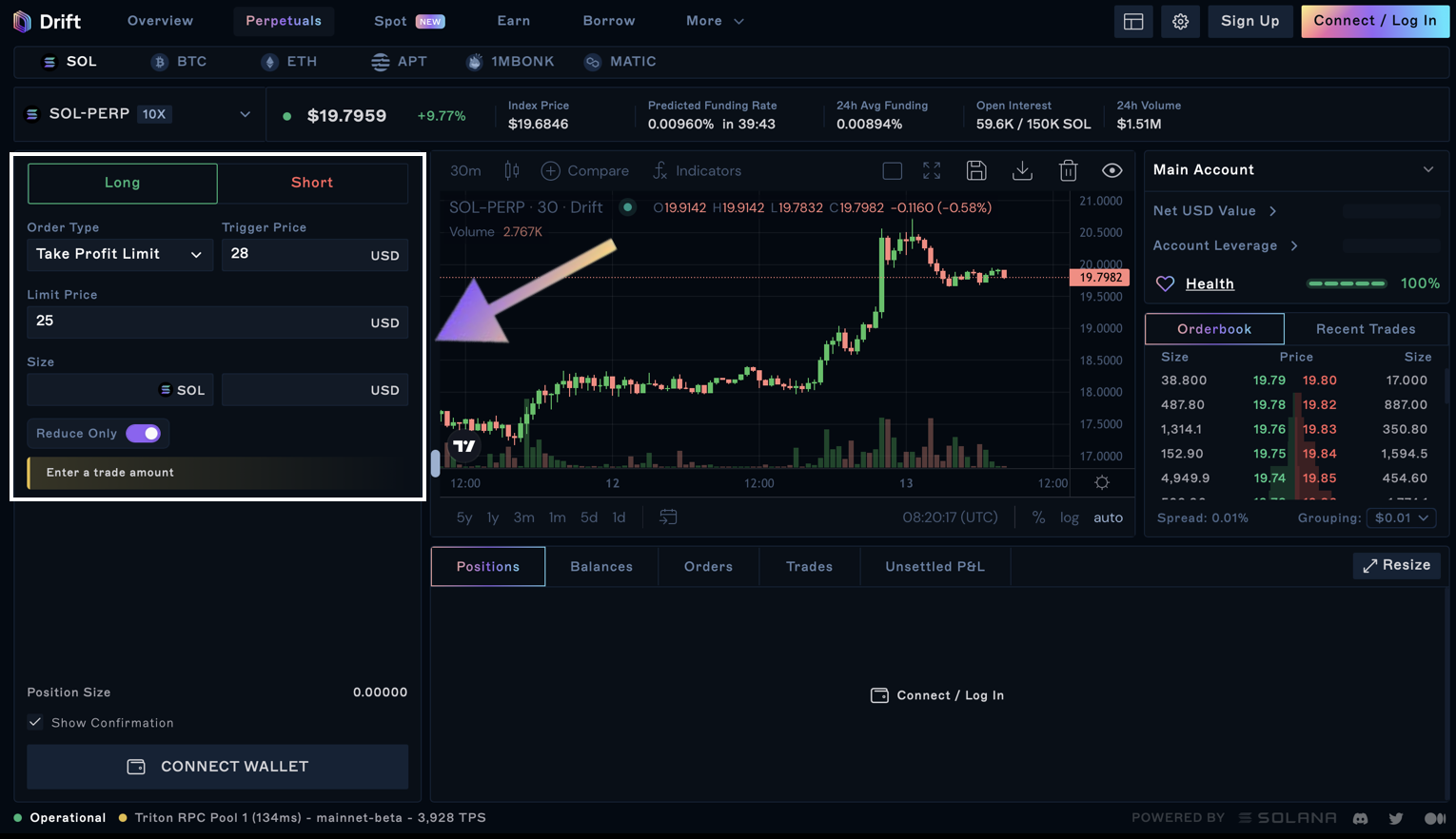
Task: Click the Sign Up button
Action: [1249, 21]
